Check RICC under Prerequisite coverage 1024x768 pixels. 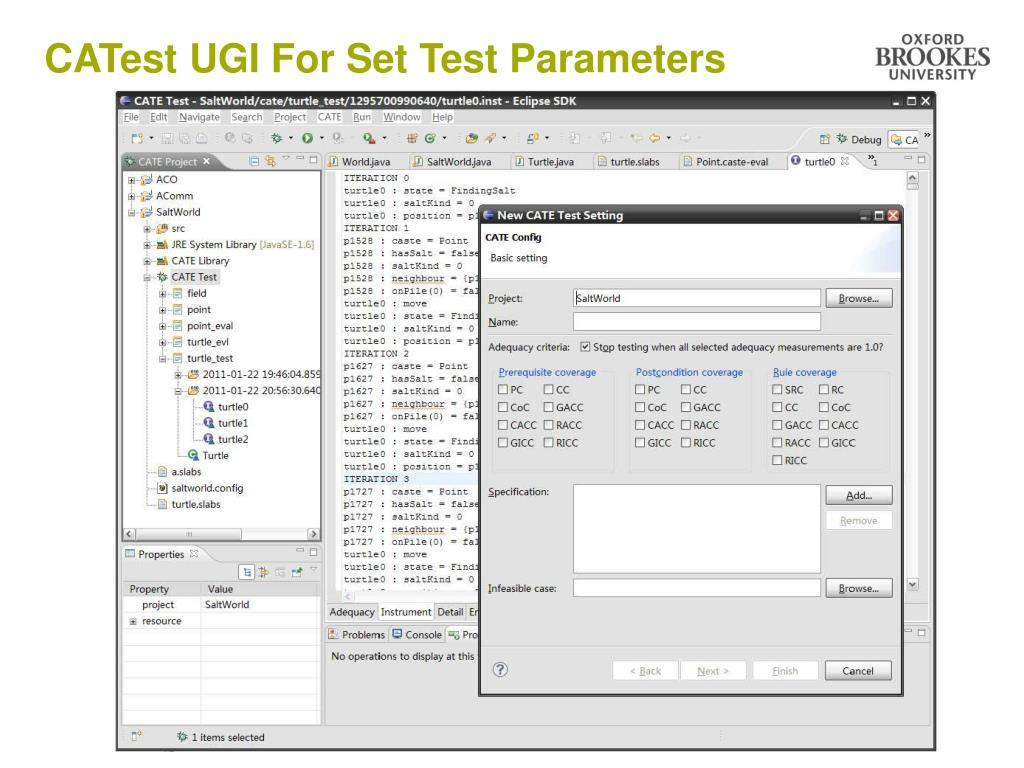coord(549,443)
